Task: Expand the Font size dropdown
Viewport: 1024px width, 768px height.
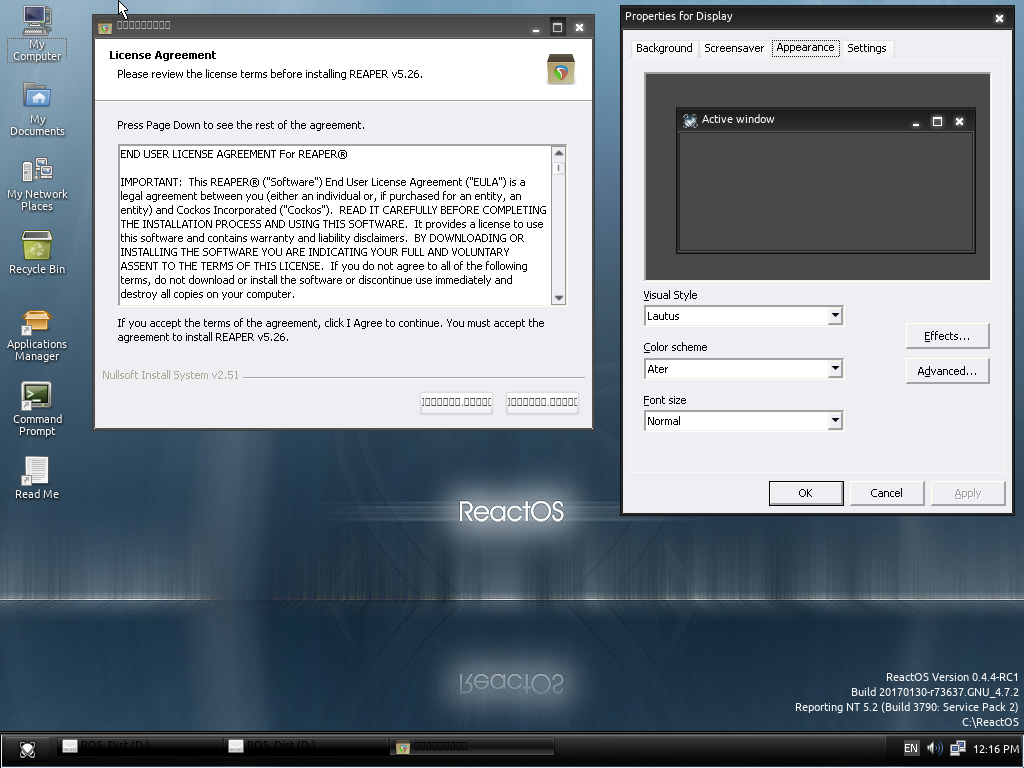Action: 834,421
